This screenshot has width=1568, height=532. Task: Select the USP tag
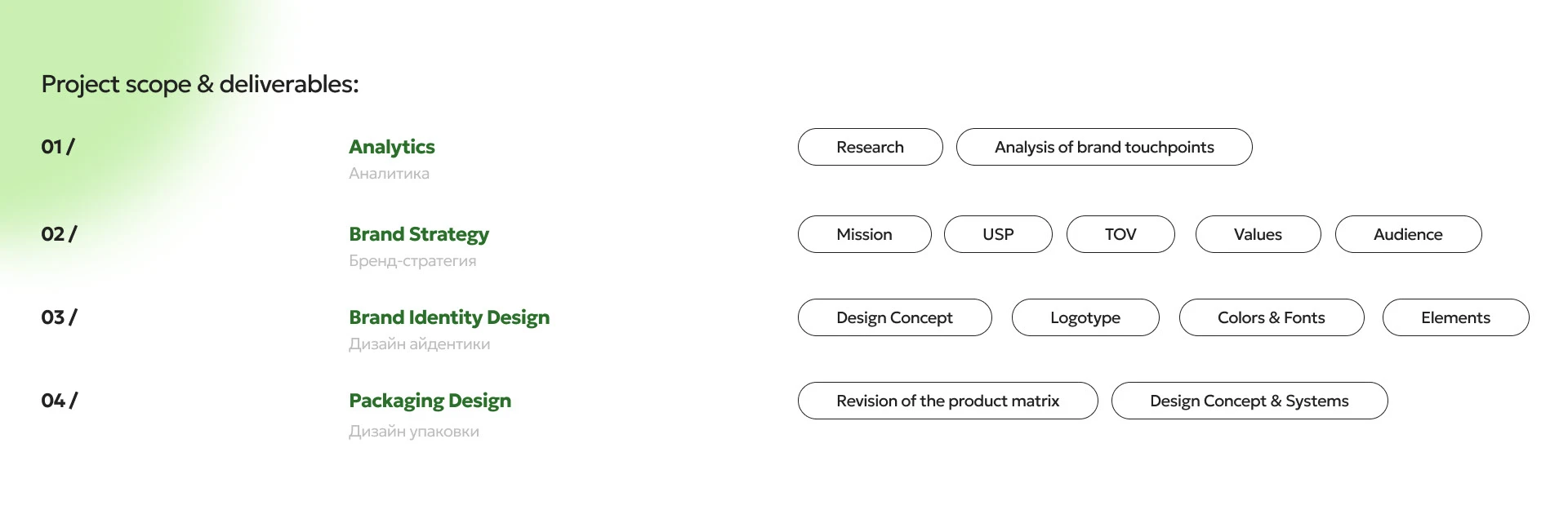click(x=998, y=234)
